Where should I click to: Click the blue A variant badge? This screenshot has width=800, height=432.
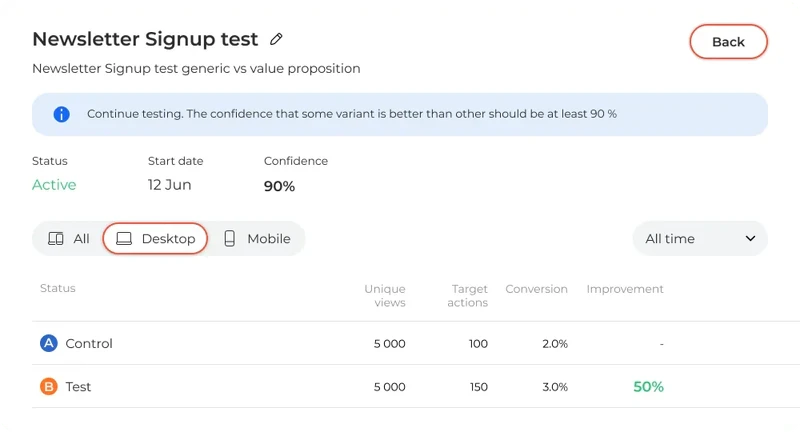pyautogui.click(x=48, y=343)
